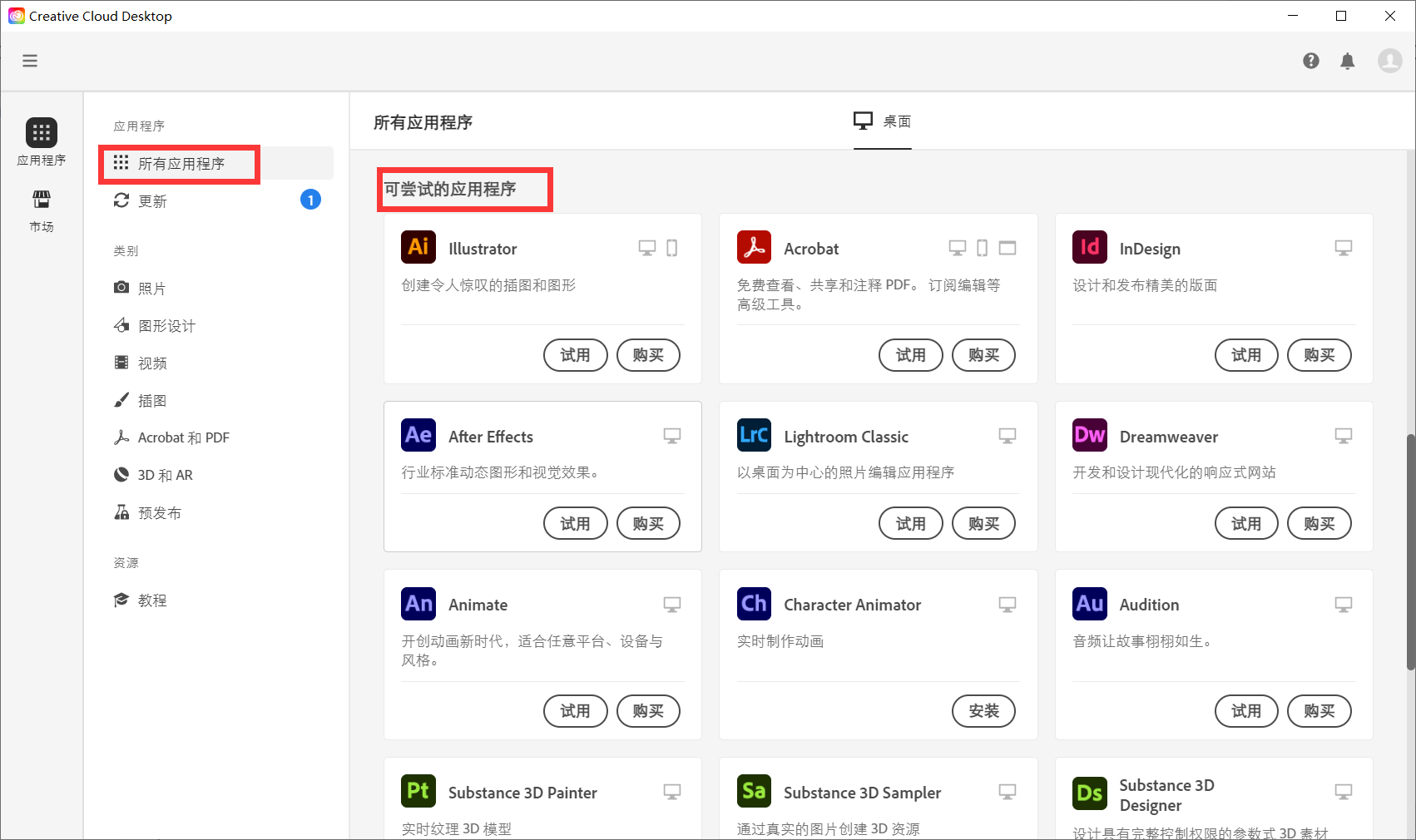This screenshot has height=840, width=1416.
Task: Click the Acrobat app icon
Action: click(x=754, y=247)
